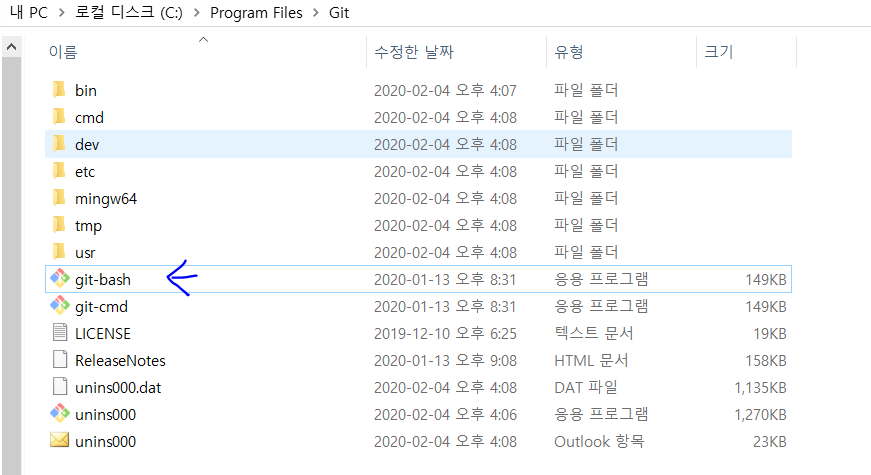Select the tmp folder name
871x475 pixels.
(x=88, y=226)
